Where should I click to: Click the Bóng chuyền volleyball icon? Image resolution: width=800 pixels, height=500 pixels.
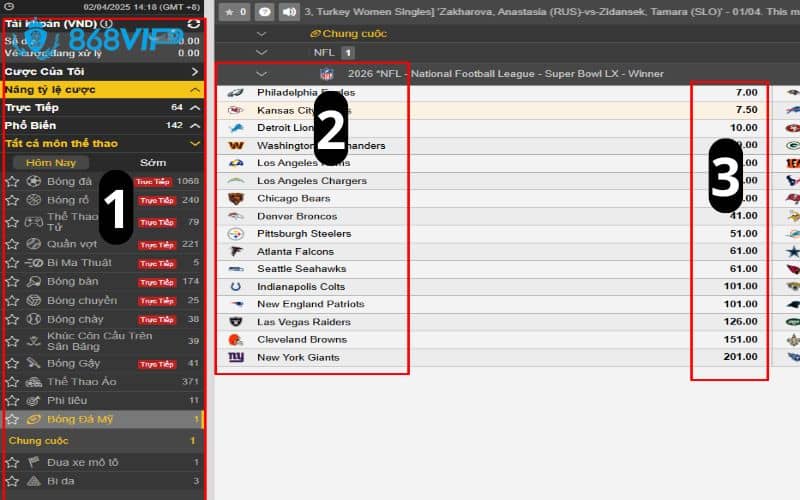(34, 301)
